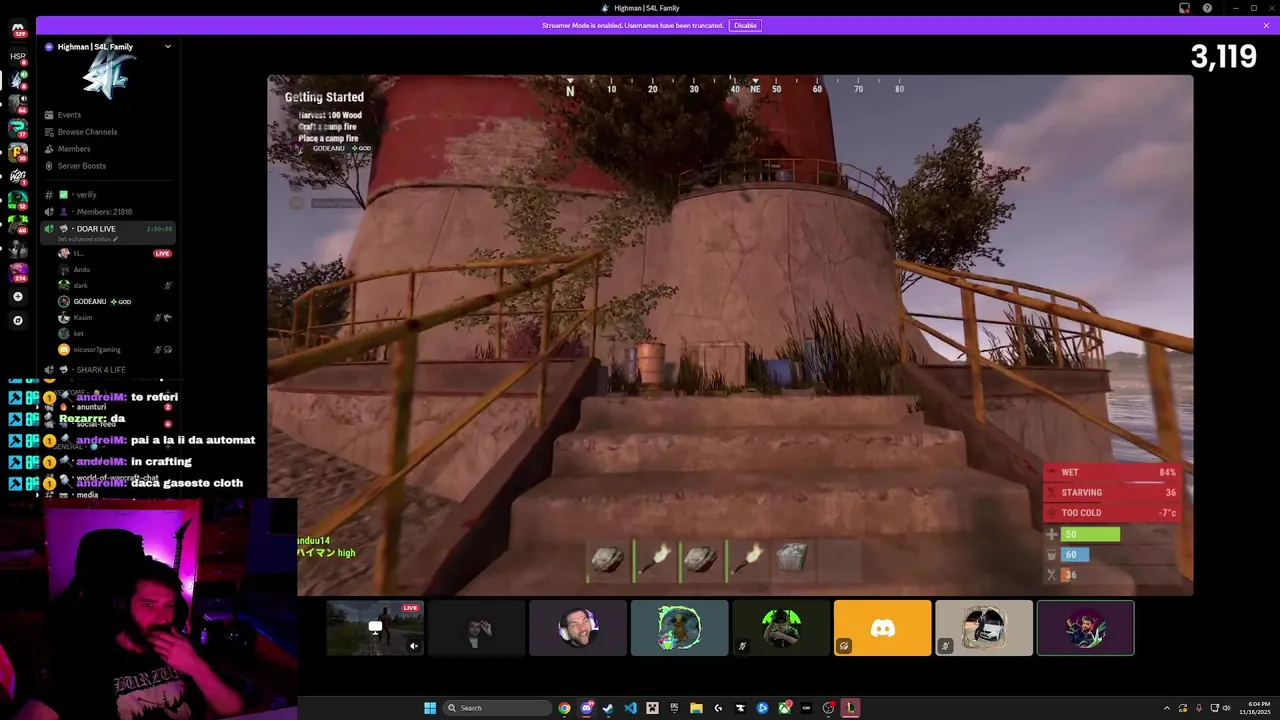
Task: Select Members: 21818 voice channel
Action: [107, 212]
